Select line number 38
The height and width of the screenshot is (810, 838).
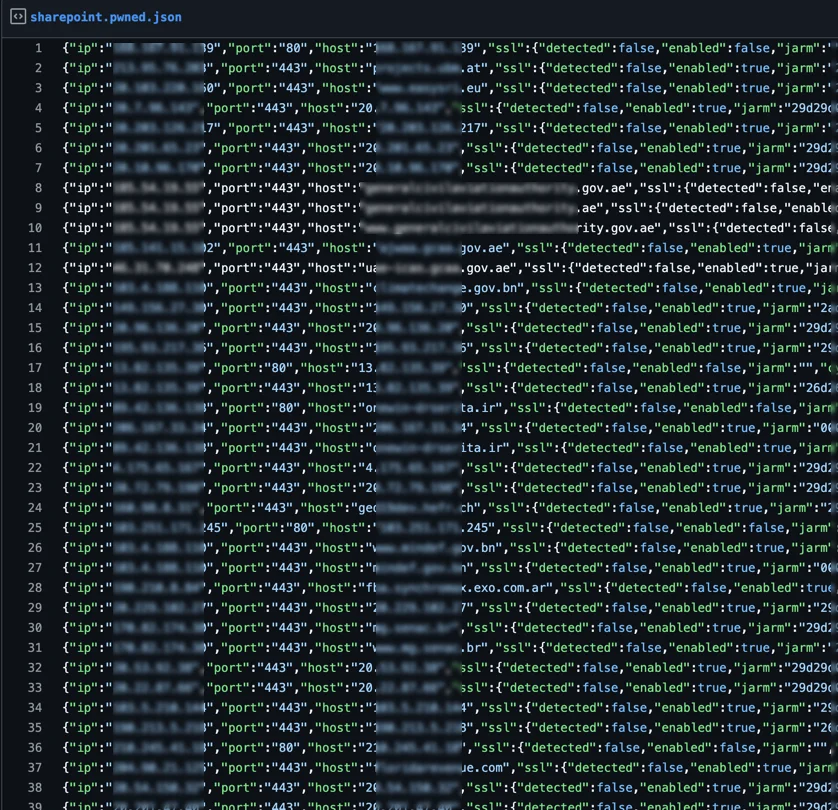click(x=35, y=788)
